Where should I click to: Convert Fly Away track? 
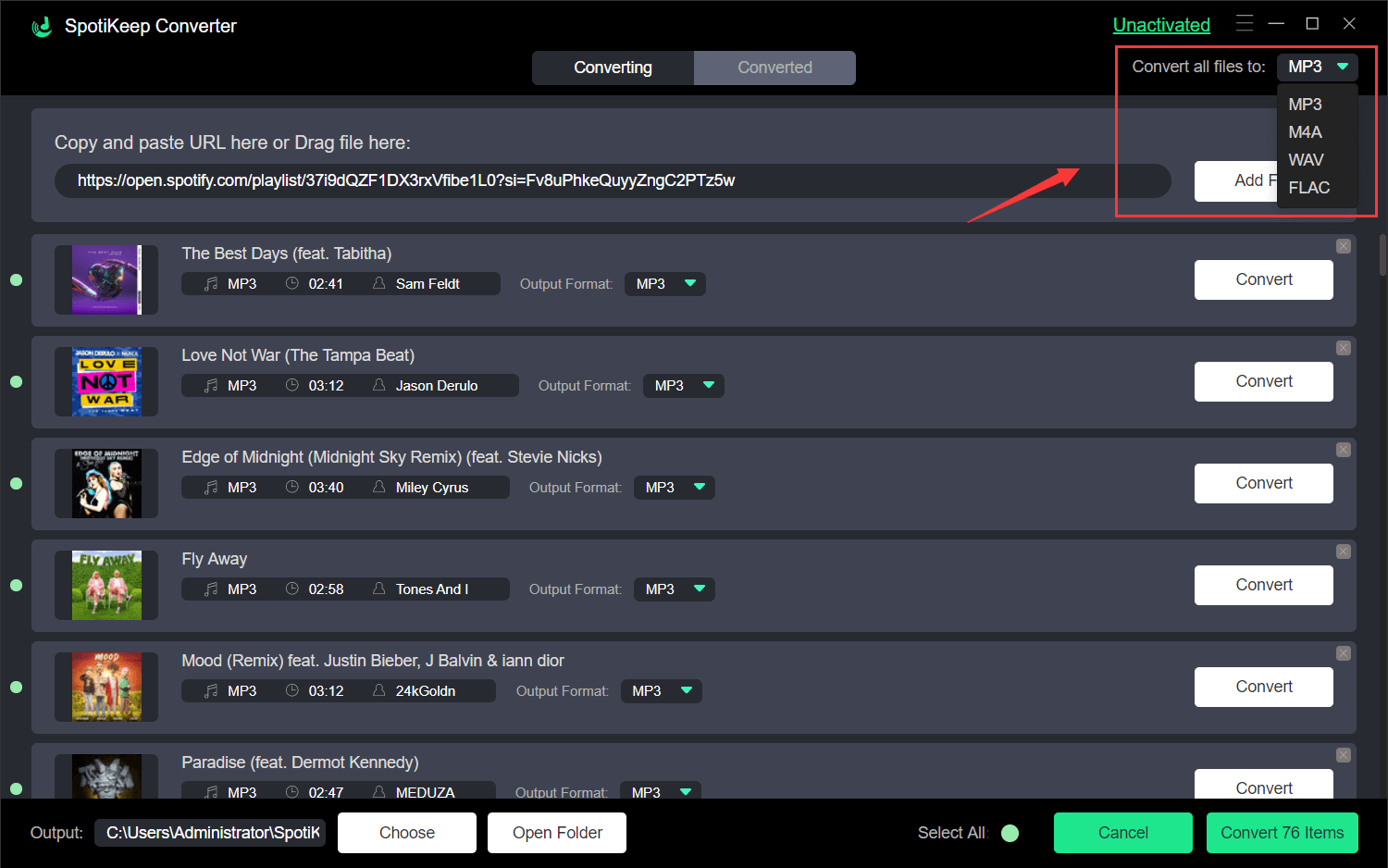1264,585
